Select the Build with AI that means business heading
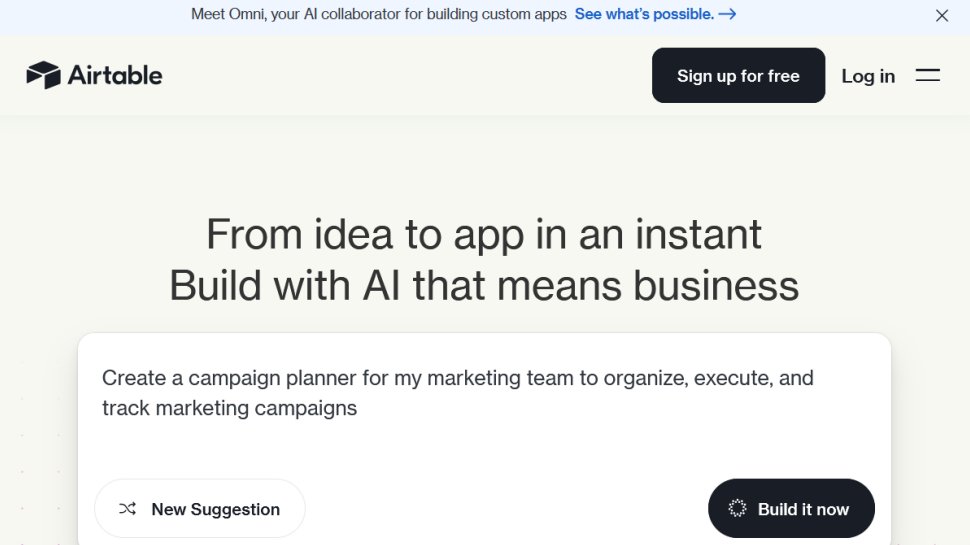This screenshot has width=970, height=545. pyautogui.click(x=484, y=286)
